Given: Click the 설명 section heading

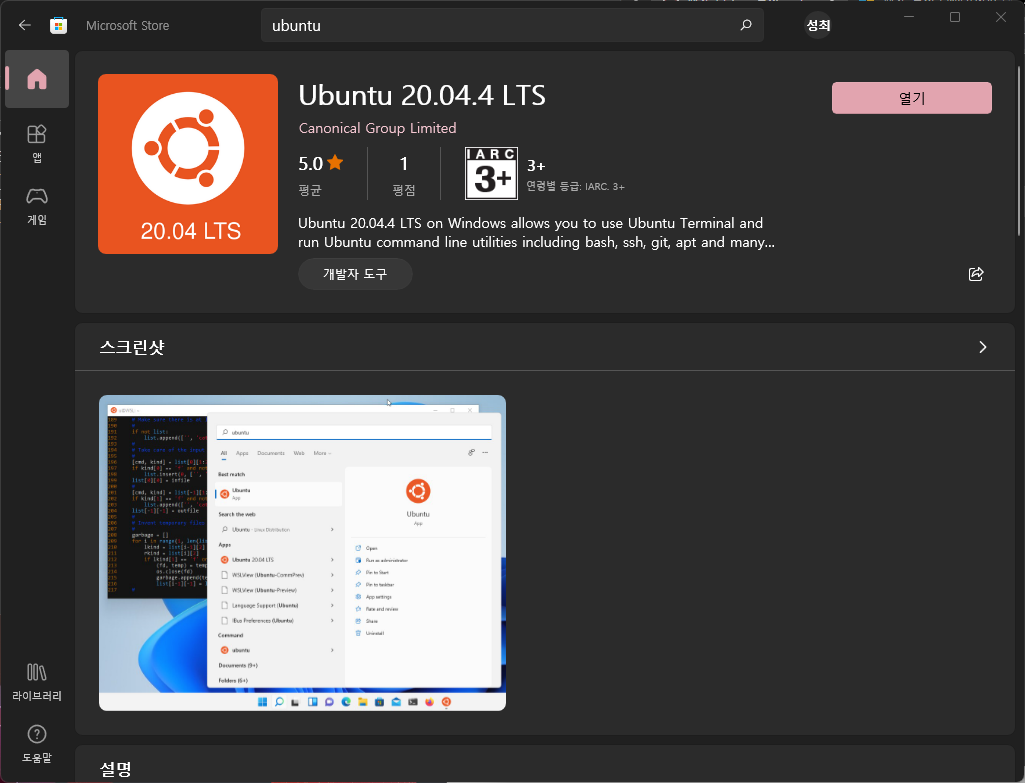Looking at the screenshot, I should pos(116,769).
